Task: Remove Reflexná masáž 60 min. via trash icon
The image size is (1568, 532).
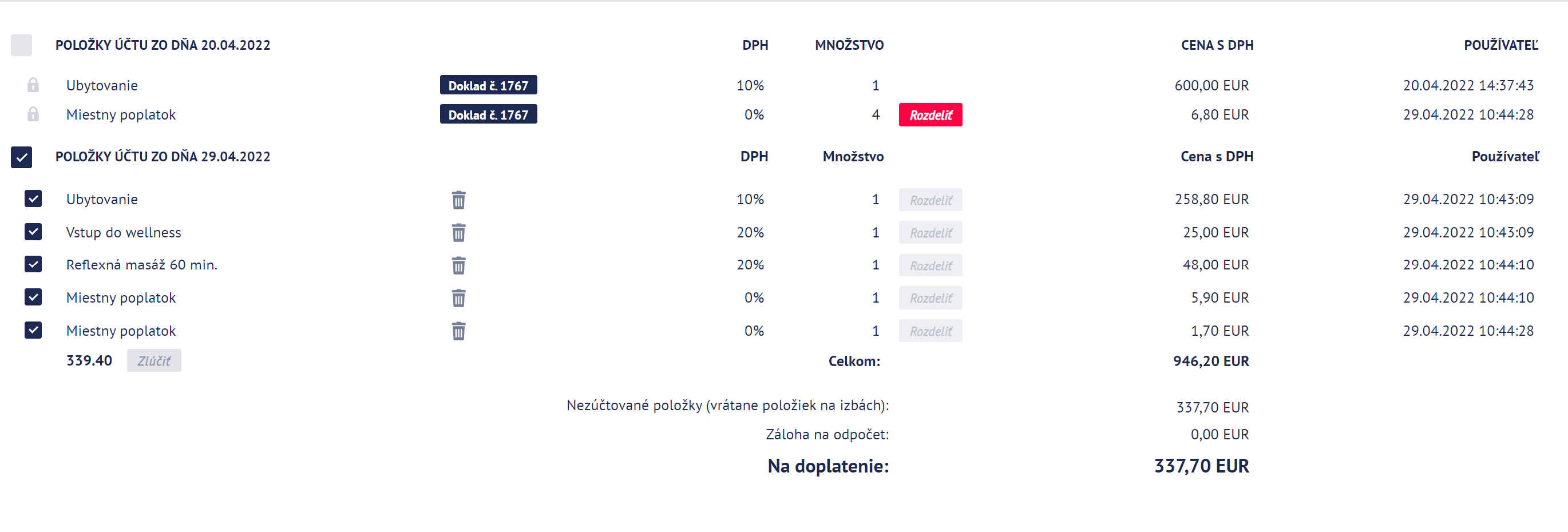Action: [458, 265]
